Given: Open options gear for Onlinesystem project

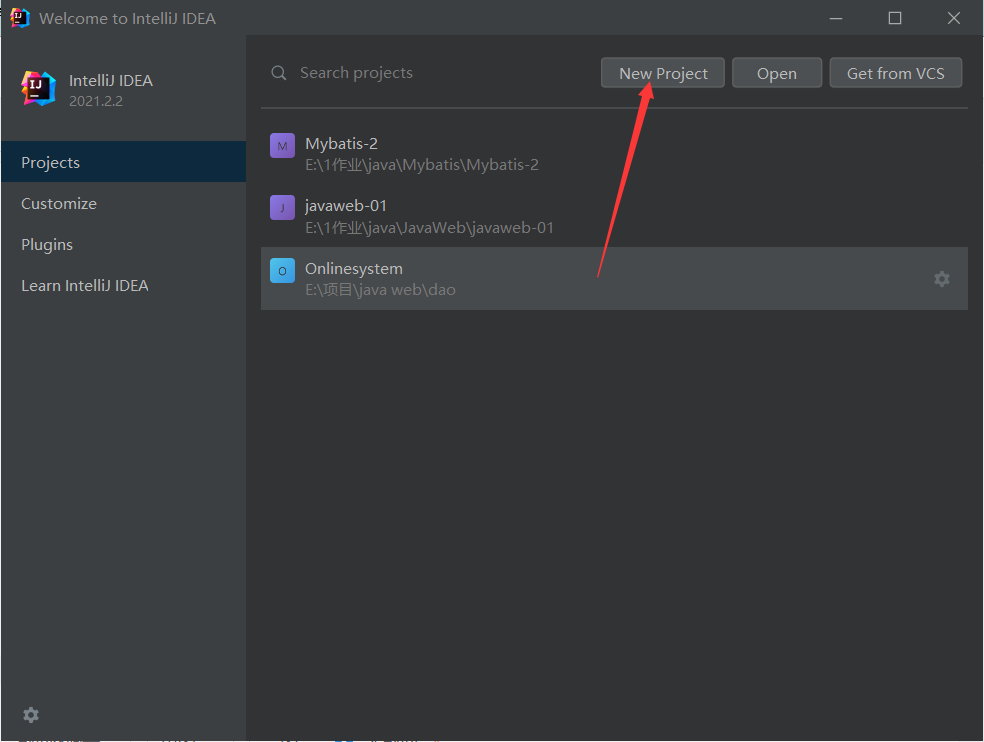Looking at the screenshot, I should tap(941, 279).
